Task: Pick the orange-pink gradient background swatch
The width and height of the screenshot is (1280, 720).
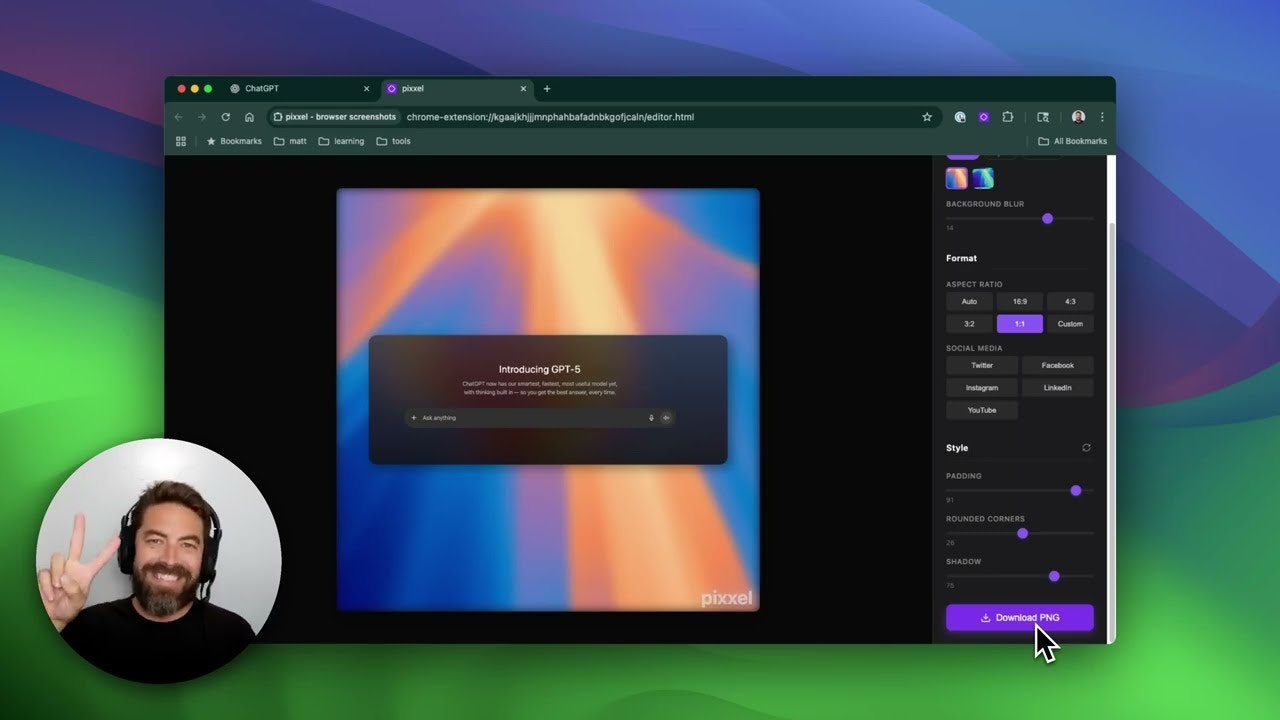Action: pyautogui.click(x=957, y=178)
